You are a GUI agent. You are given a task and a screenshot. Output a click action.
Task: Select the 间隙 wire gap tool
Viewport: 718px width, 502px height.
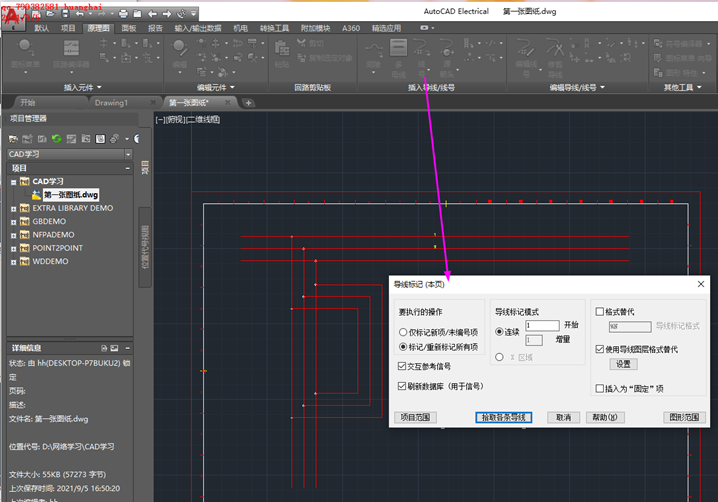point(374,56)
